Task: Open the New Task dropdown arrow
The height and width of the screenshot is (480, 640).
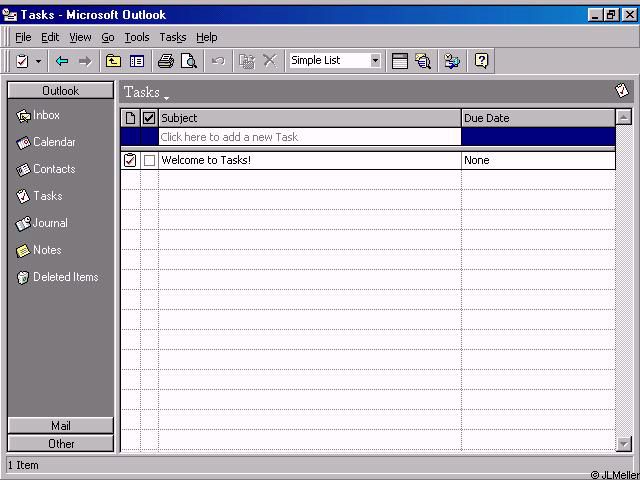Action: 38,62
